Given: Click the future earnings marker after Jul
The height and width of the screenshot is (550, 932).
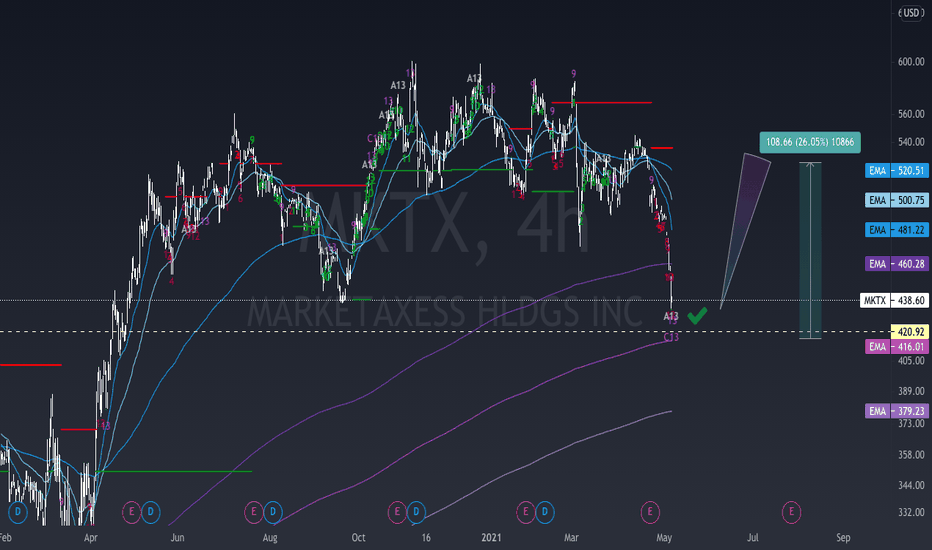Looking at the screenshot, I should (791, 512).
